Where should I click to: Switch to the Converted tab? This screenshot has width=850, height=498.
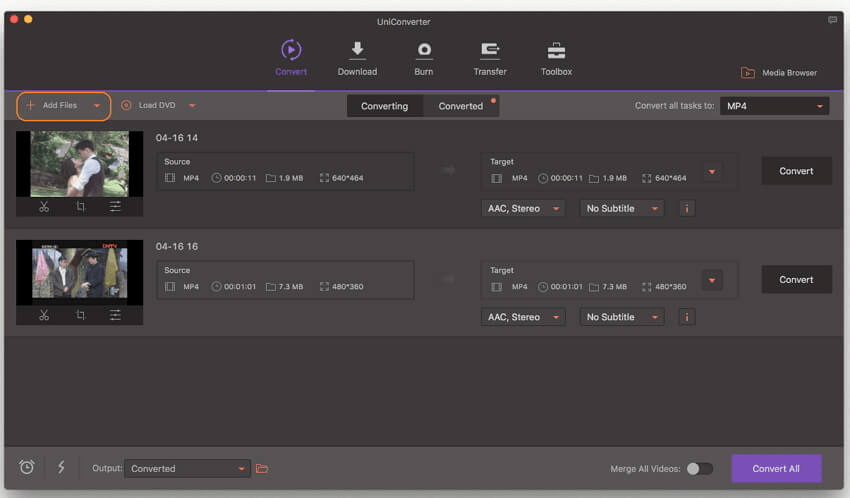coord(461,106)
